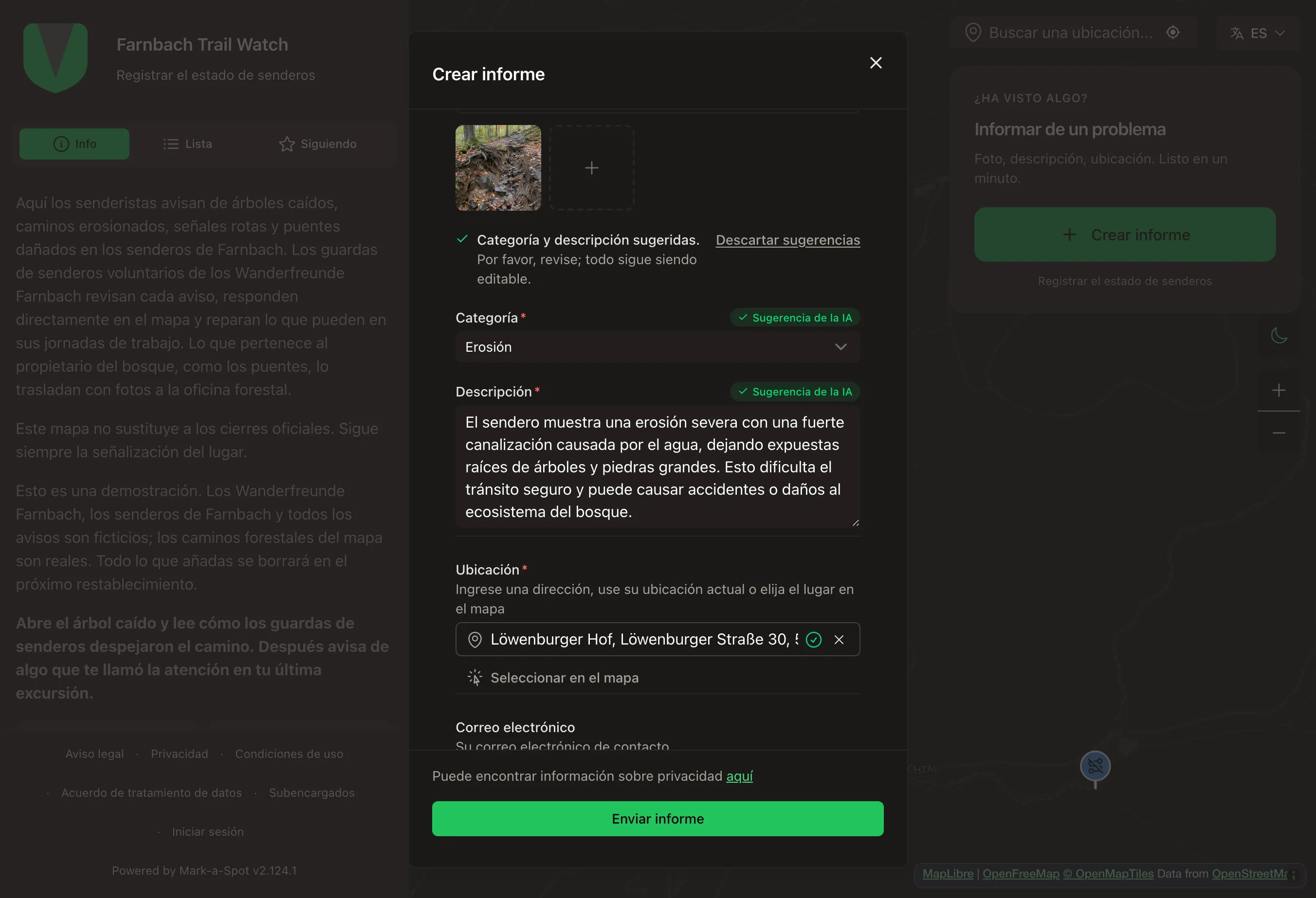
Task: Clear the Löwenburger Hof address with X
Action: tap(839, 639)
